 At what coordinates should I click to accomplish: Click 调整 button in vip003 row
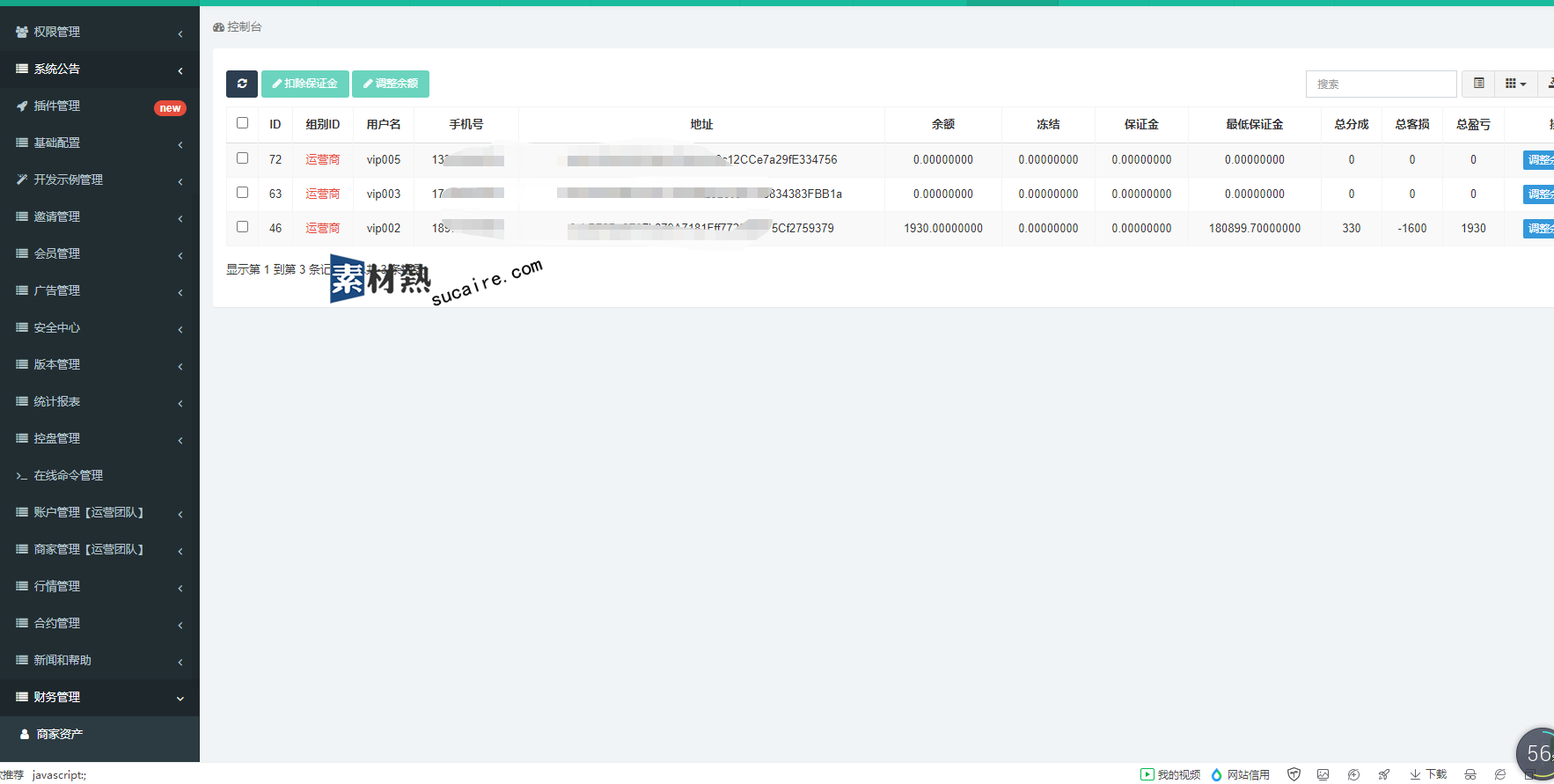coord(1539,194)
